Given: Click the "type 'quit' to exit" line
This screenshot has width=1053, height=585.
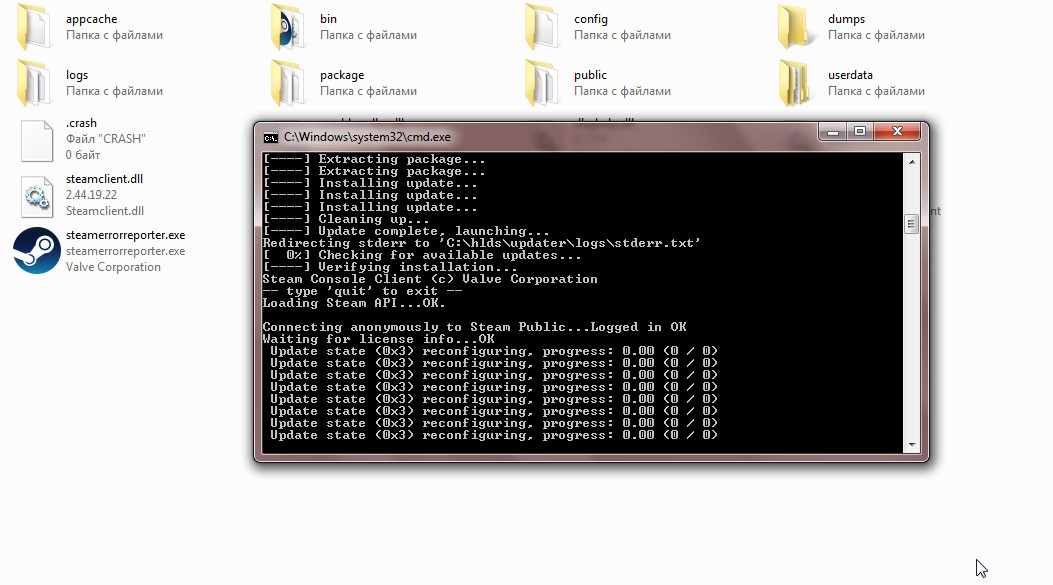Looking at the screenshot, I should click(x=362, y=291).
